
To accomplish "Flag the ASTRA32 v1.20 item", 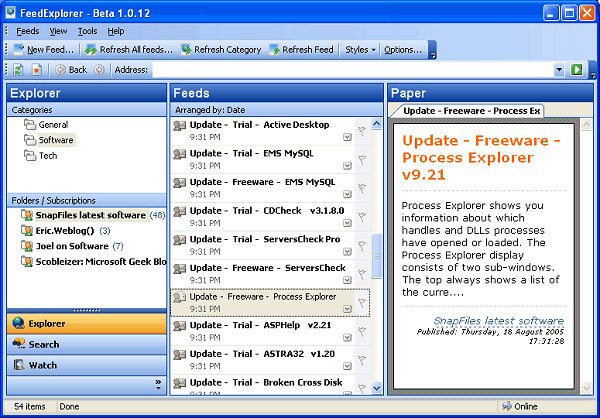I will [362, 360].
